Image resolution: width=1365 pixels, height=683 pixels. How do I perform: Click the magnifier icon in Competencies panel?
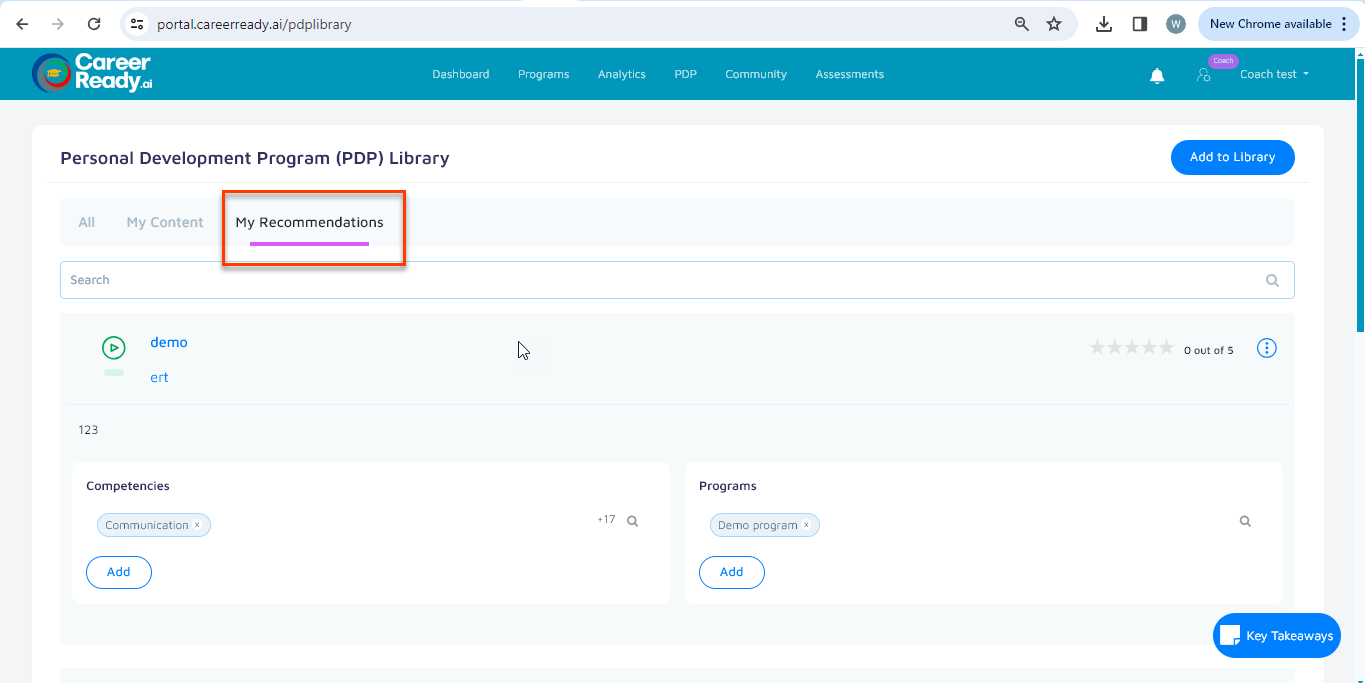632,521
